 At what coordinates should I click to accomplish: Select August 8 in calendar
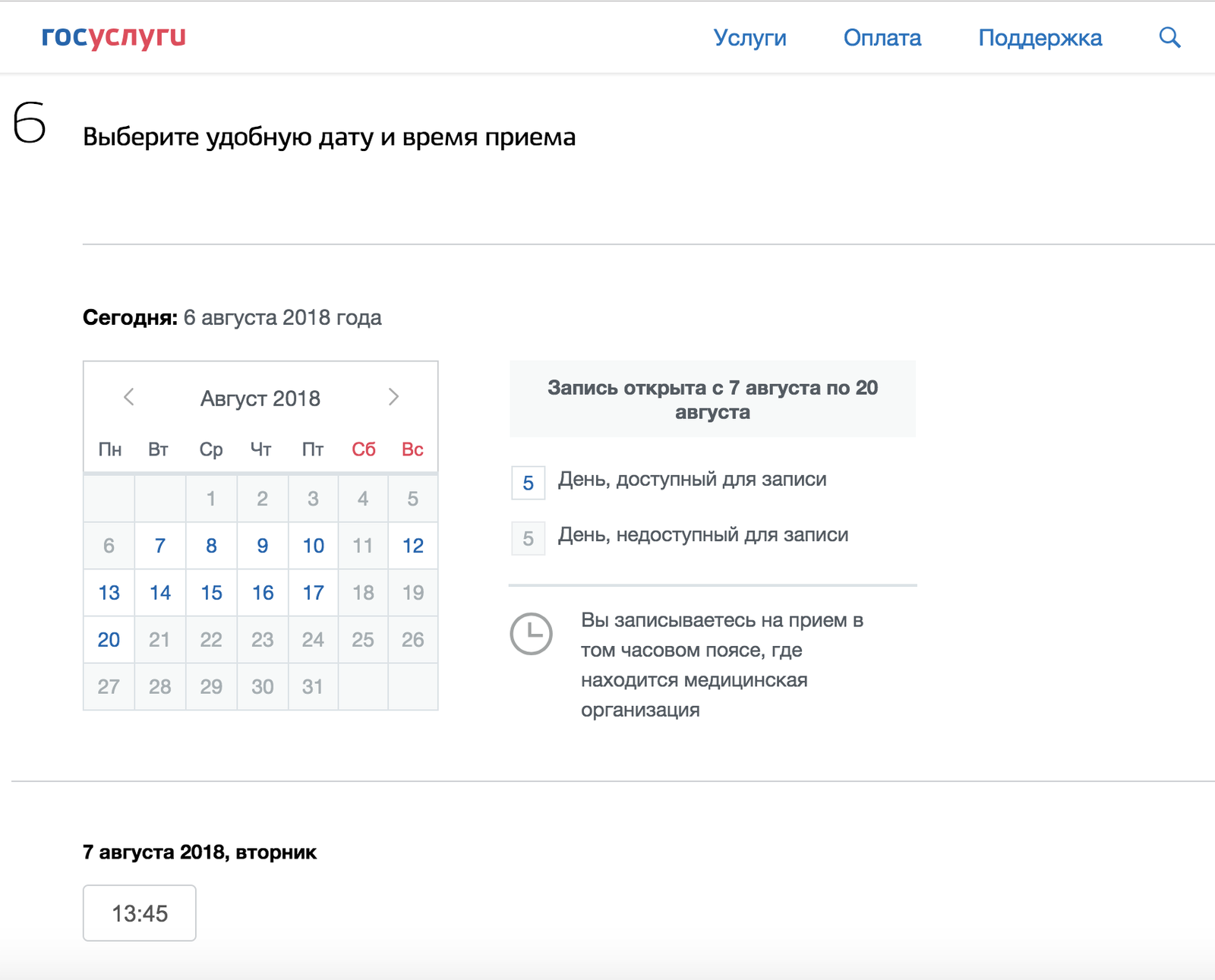[x=211, y=546]
